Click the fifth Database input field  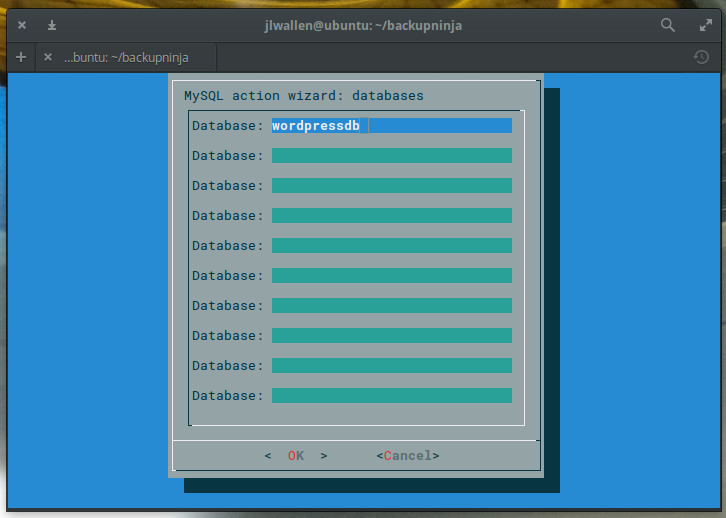(391, 246)
